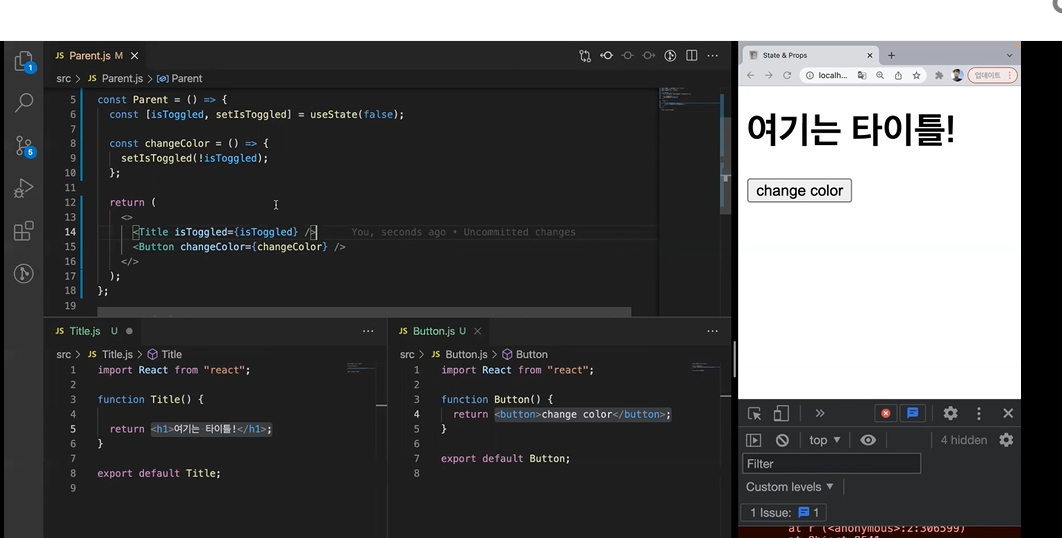Open Chrome tab search chevron
1062x538 pixels.
(1009, 56)
